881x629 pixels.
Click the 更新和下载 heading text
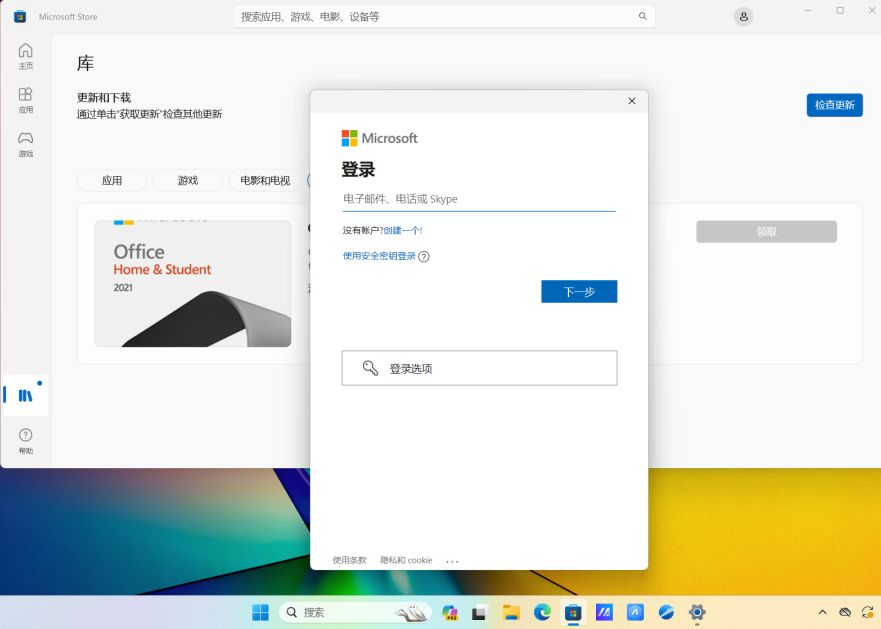click(x=104, y=97)
